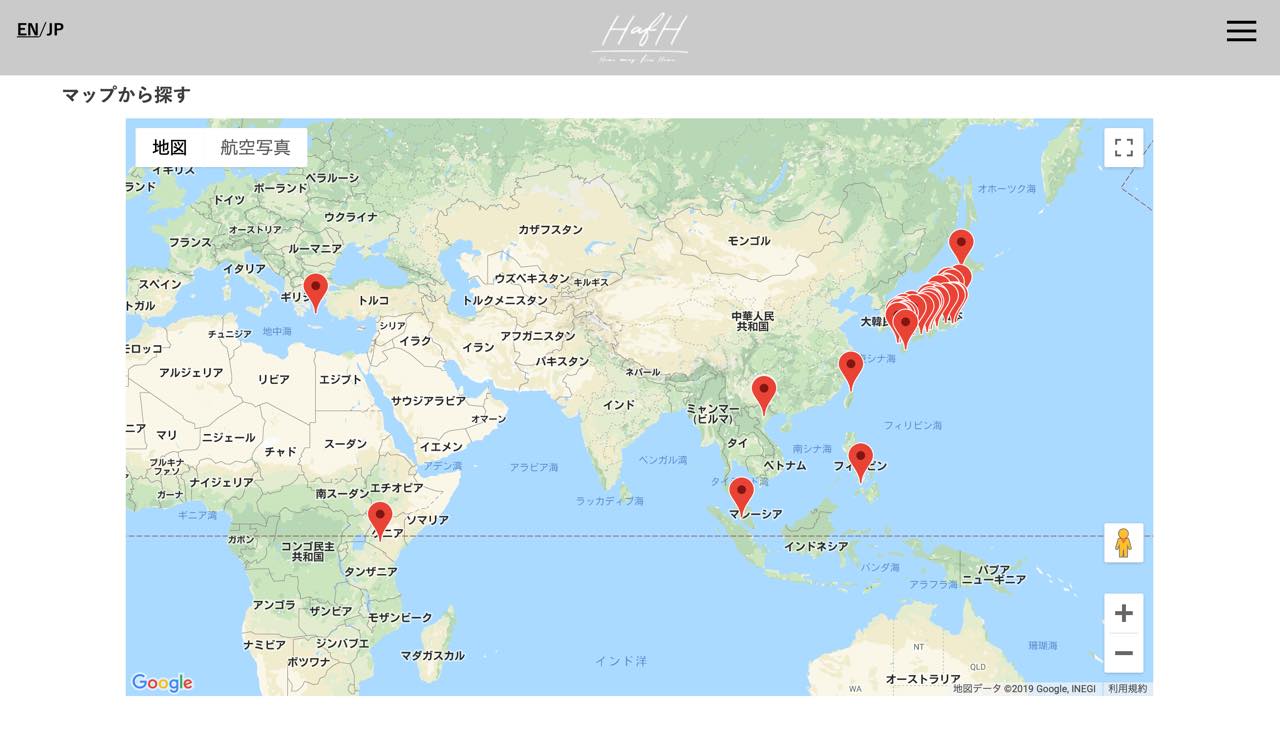This screenshot has width=1280, height=751.
Task: Zoom in on the map
Action: coord(1123,613)
